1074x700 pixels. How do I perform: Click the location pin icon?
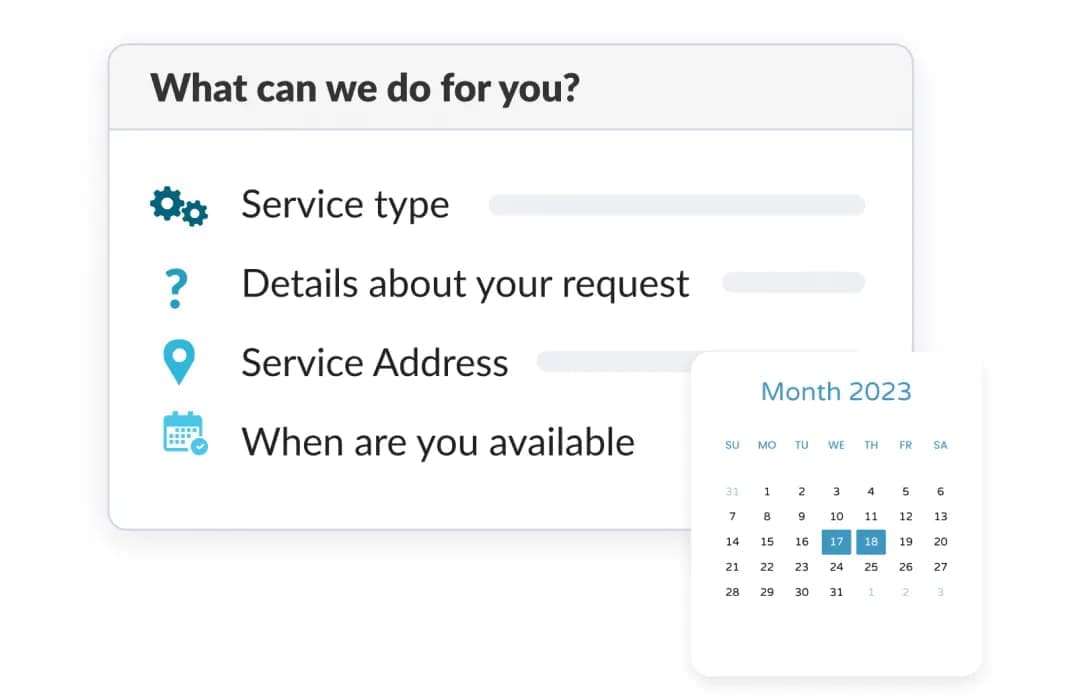point(179,362)
